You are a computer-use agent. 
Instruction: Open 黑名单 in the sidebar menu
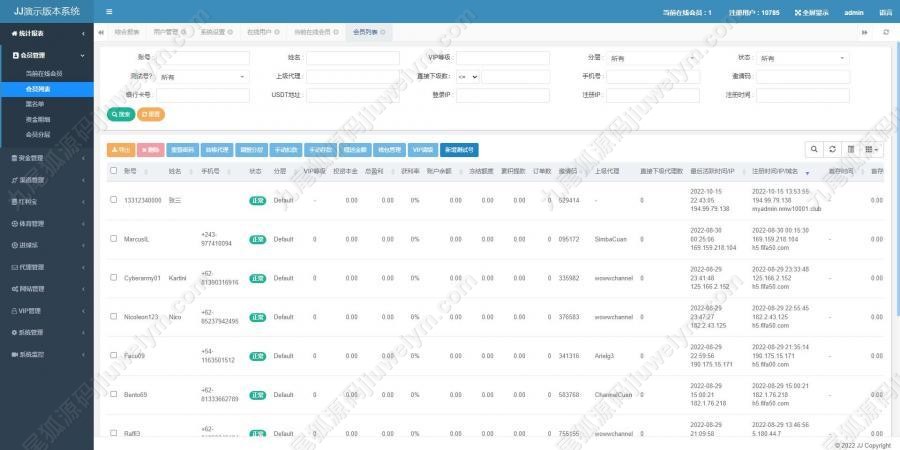36,104
